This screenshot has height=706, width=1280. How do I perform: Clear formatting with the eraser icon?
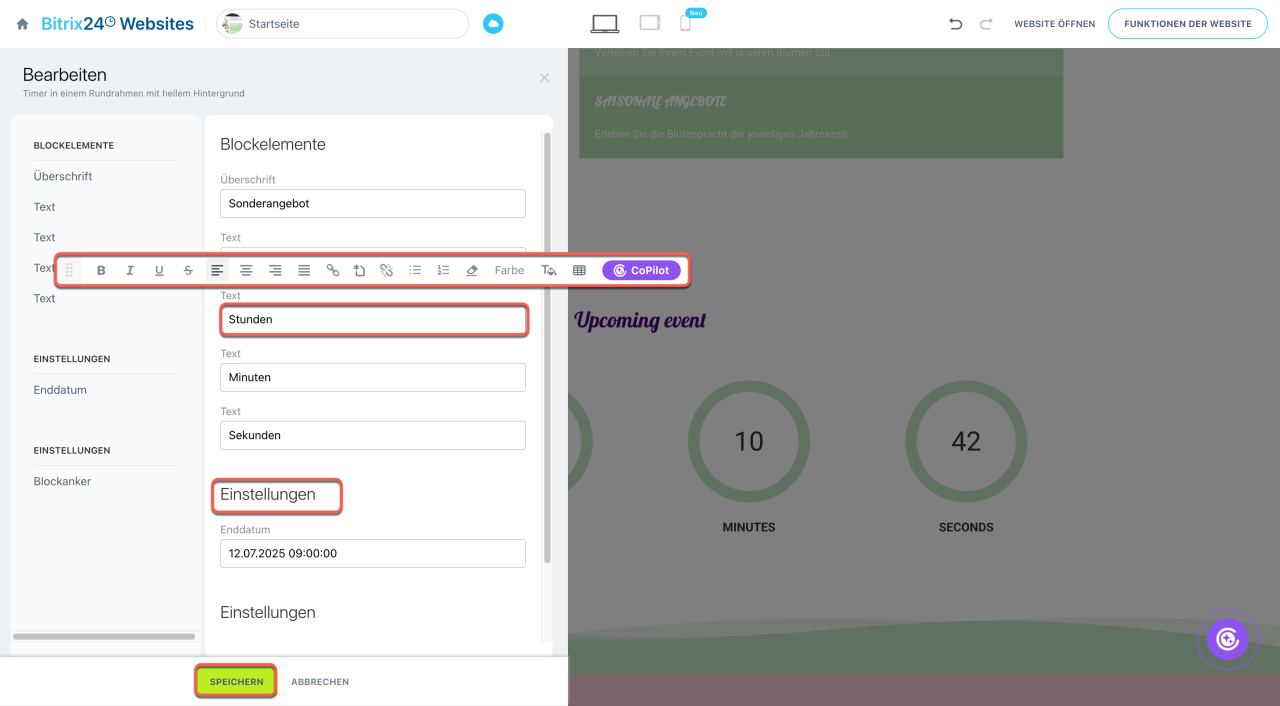[x=472, y=270]
